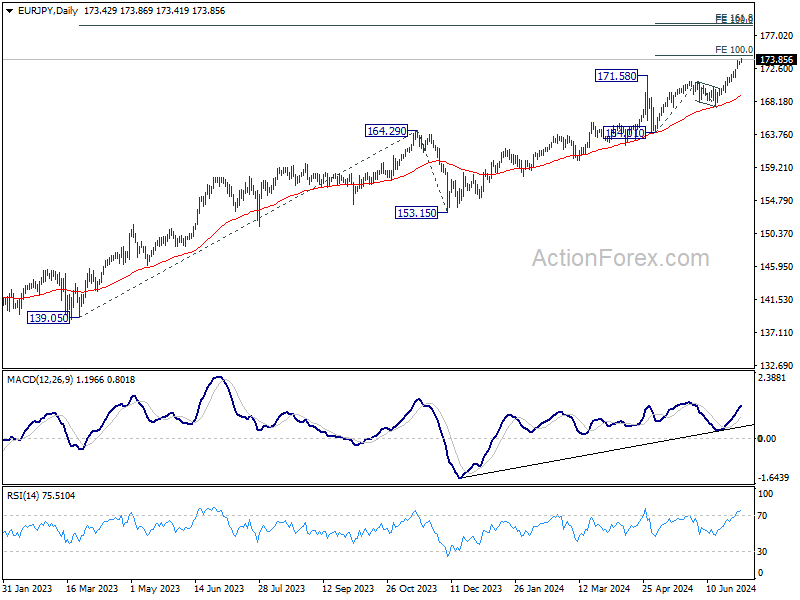This screenshot has width=800, height=600.
Task: Click the 154.790 price axis value
Action: click(x=777, y=201)
